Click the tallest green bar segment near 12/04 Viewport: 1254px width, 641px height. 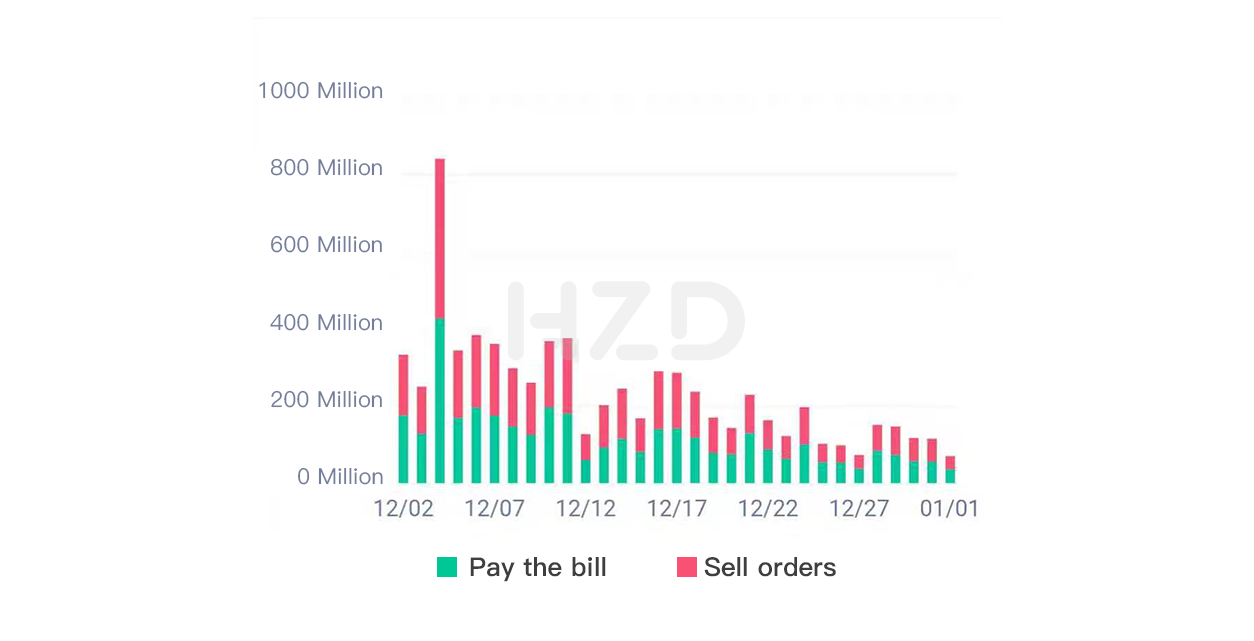440,401
